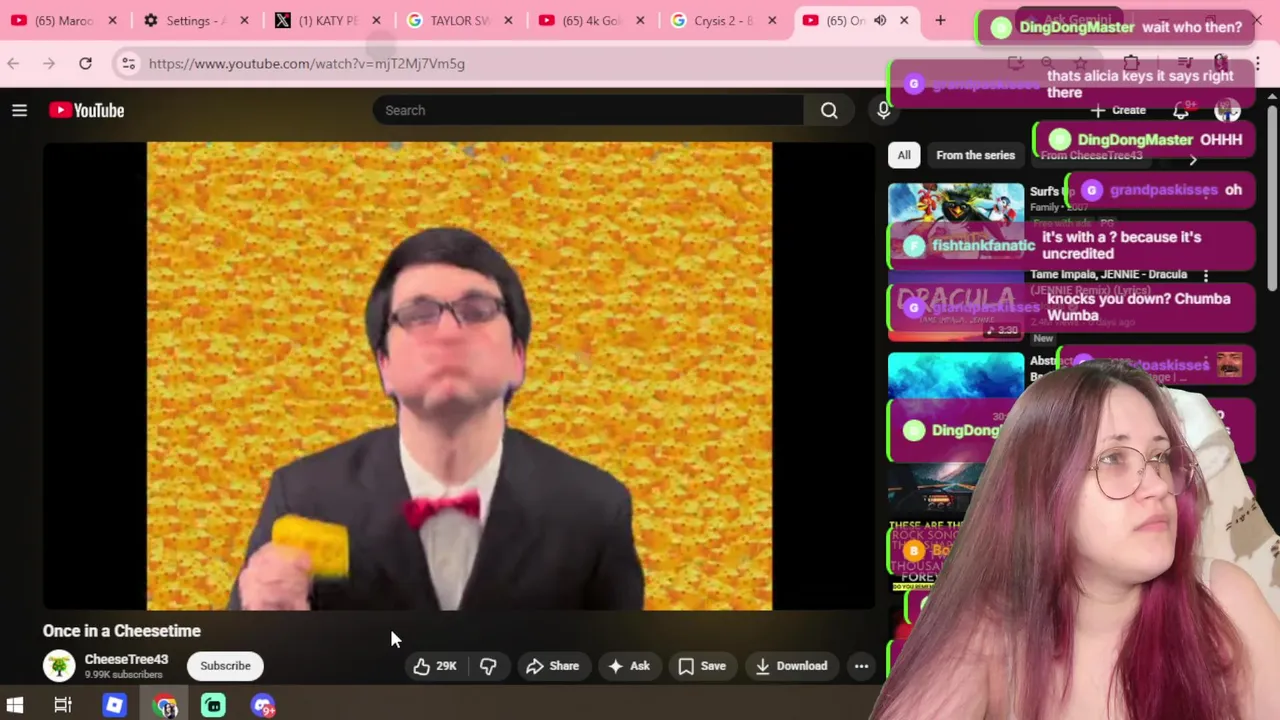Select the All filter chip

(x=904, y=155)
